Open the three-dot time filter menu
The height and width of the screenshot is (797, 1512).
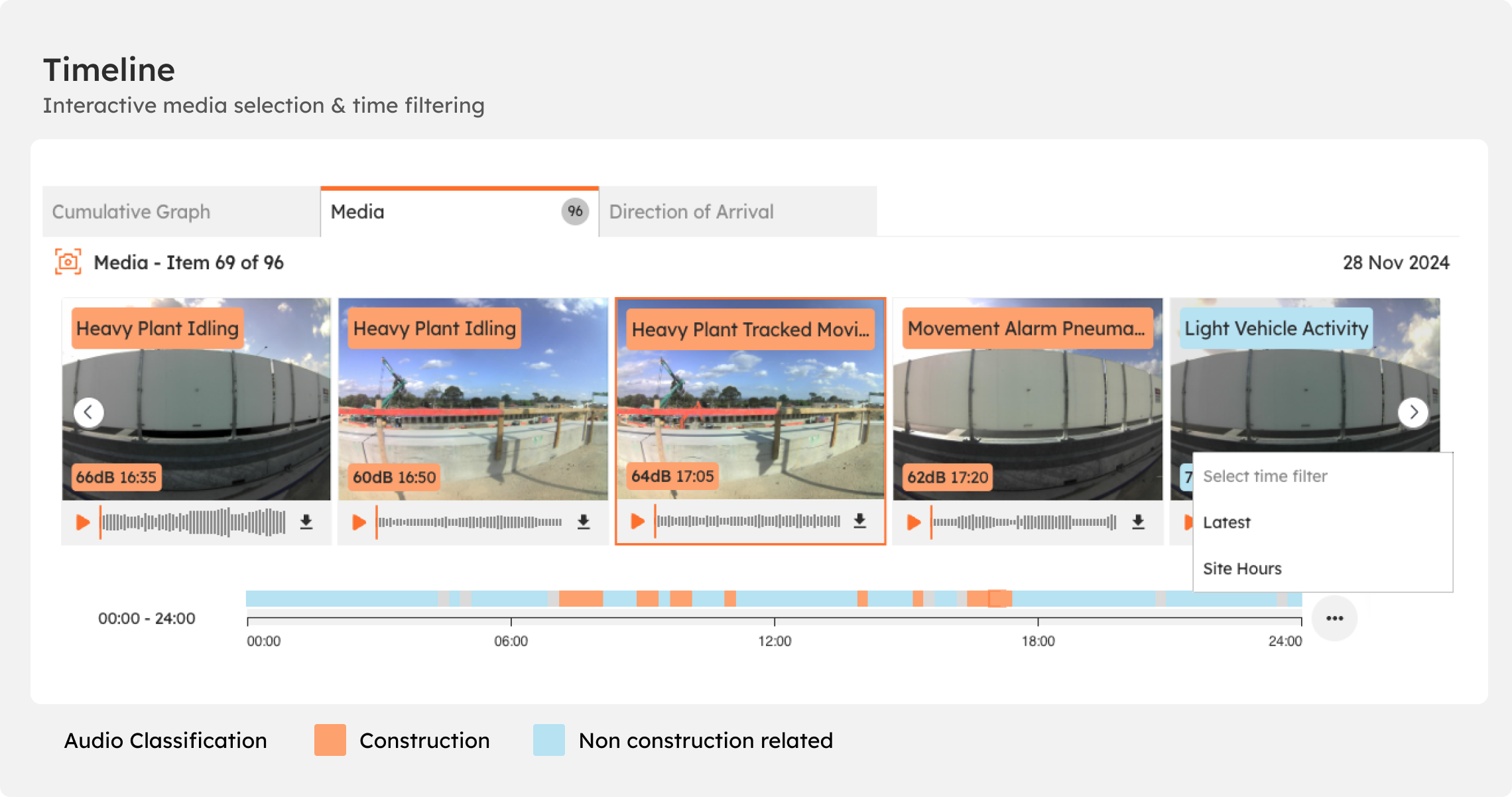pos(1334,618)
